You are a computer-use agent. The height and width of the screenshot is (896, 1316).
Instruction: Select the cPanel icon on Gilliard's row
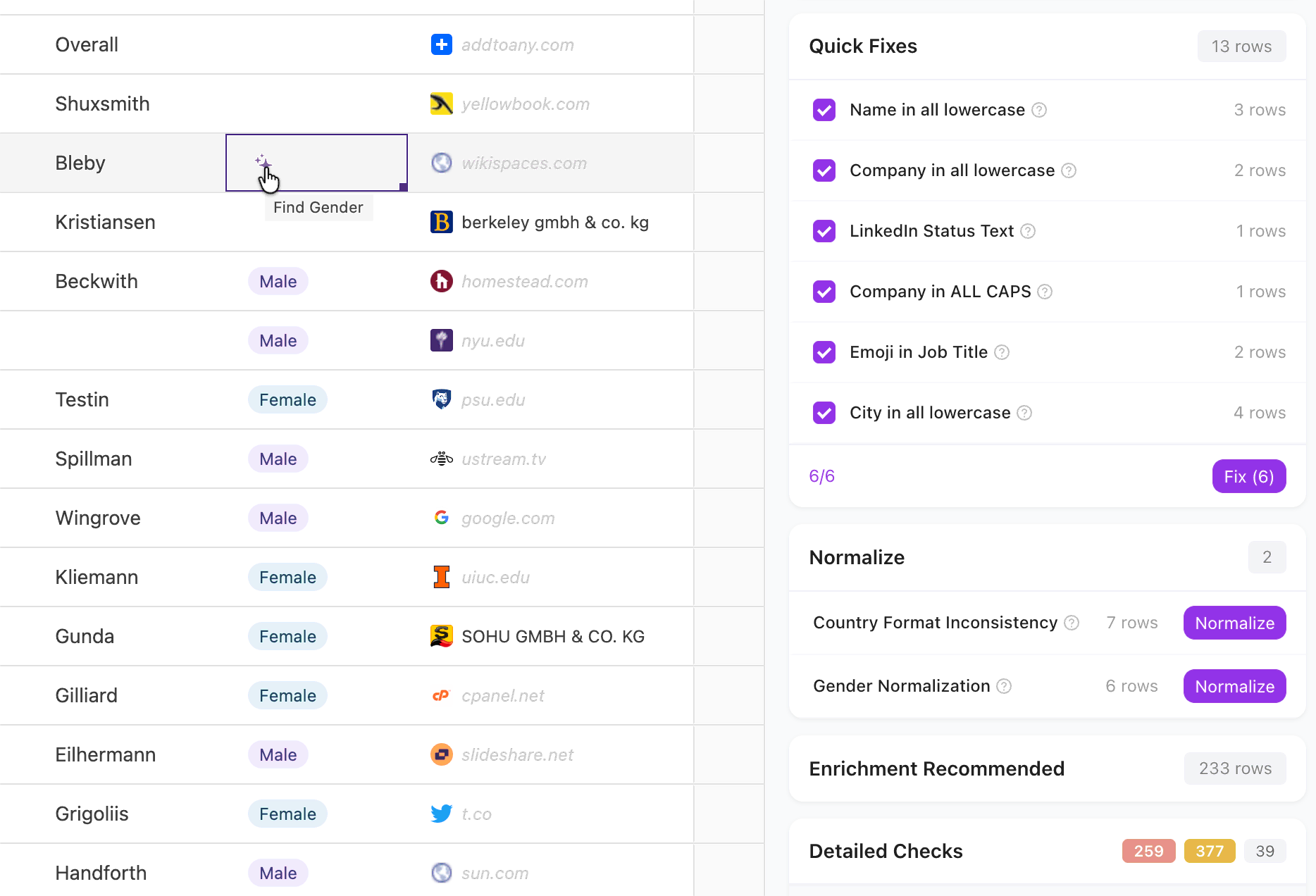click(x=441, y=695)
